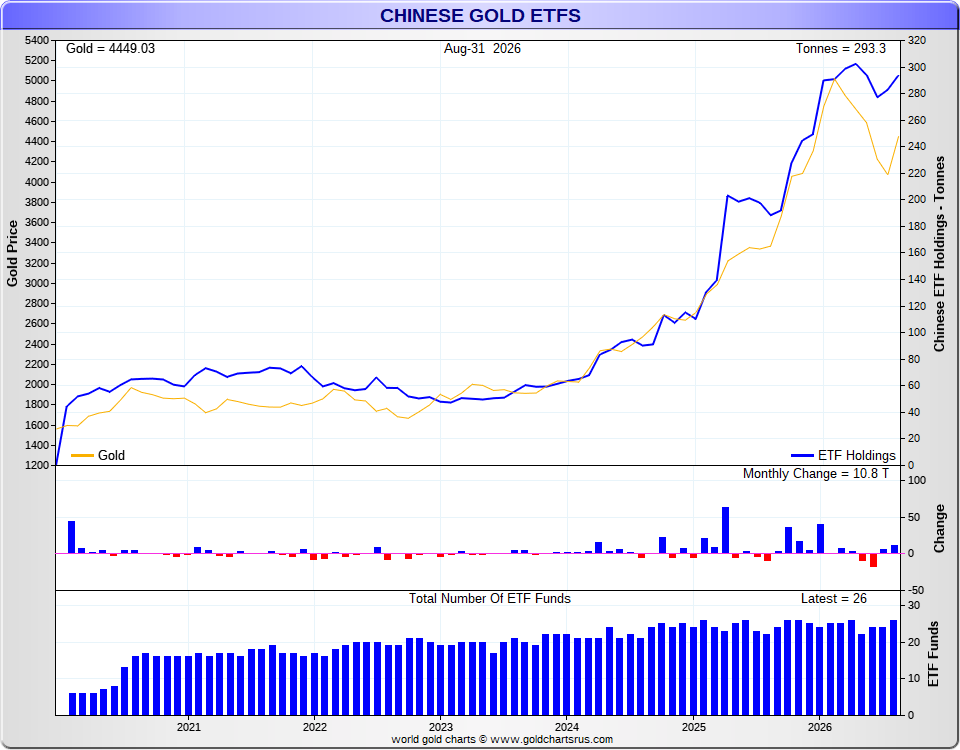The width and height of the screenshot is (960, 750).
Task: Click the 2021 year label
Action: coord(189,727)
